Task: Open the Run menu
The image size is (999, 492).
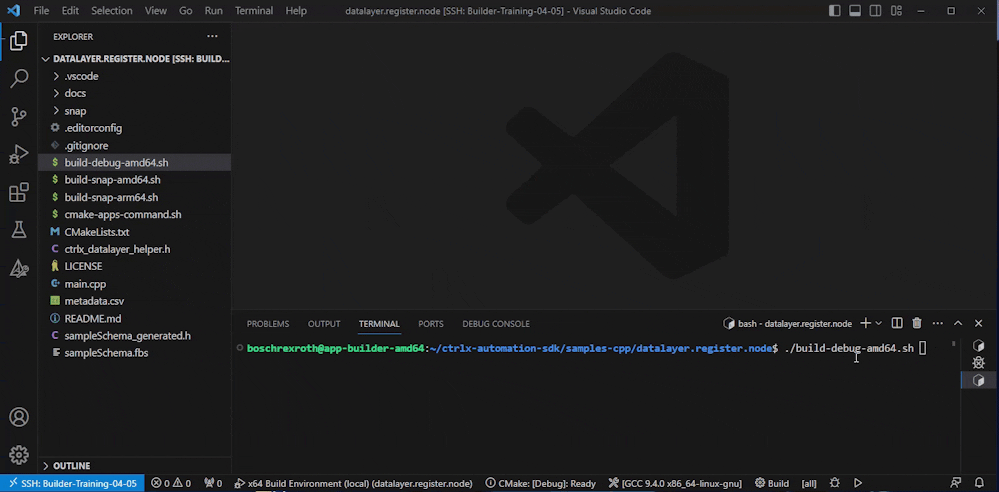Action: (x=213, y=11)
